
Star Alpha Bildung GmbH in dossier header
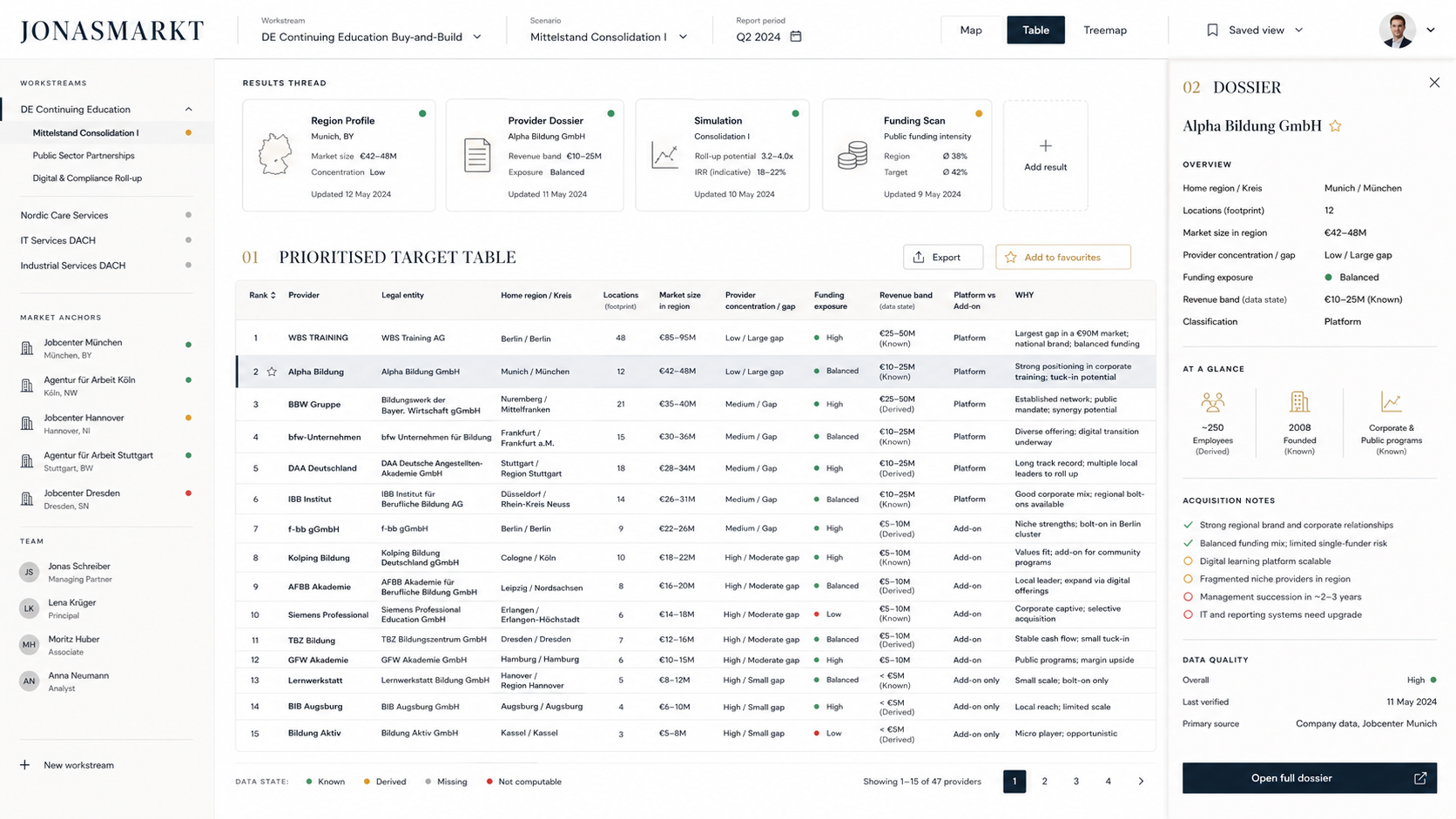point(1335,126)
